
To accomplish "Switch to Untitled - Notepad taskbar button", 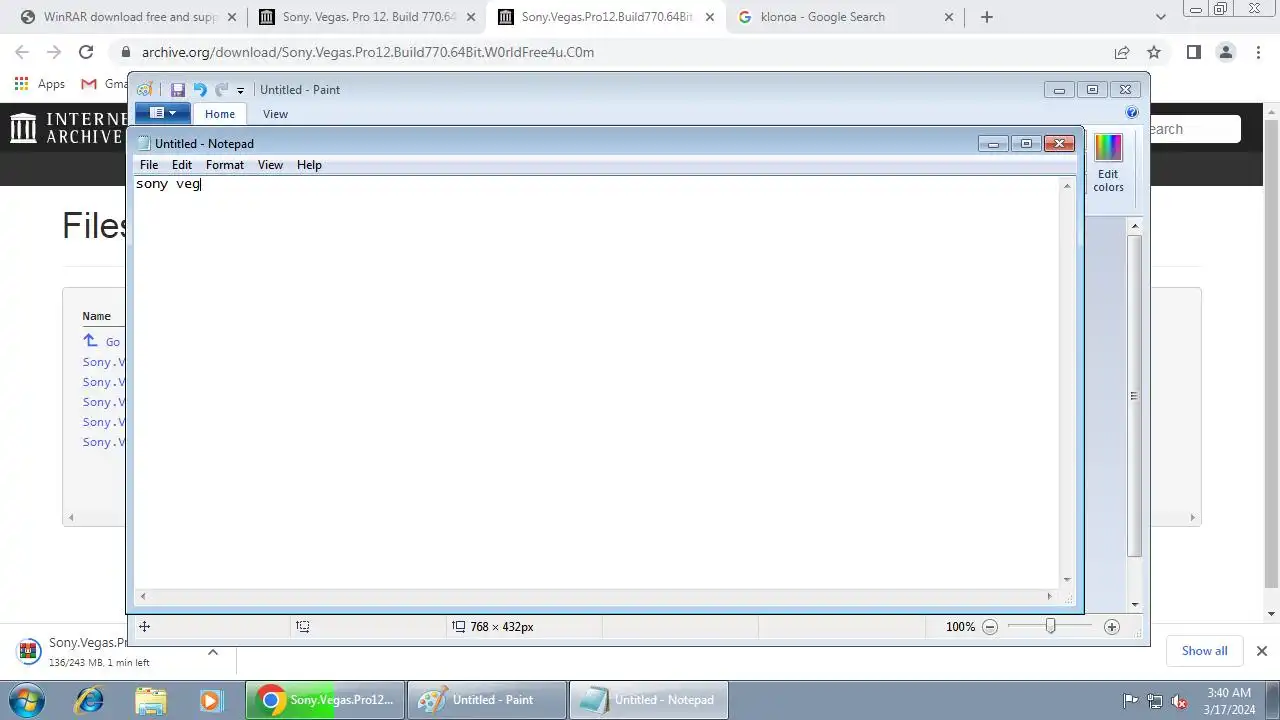I will 649,700.
